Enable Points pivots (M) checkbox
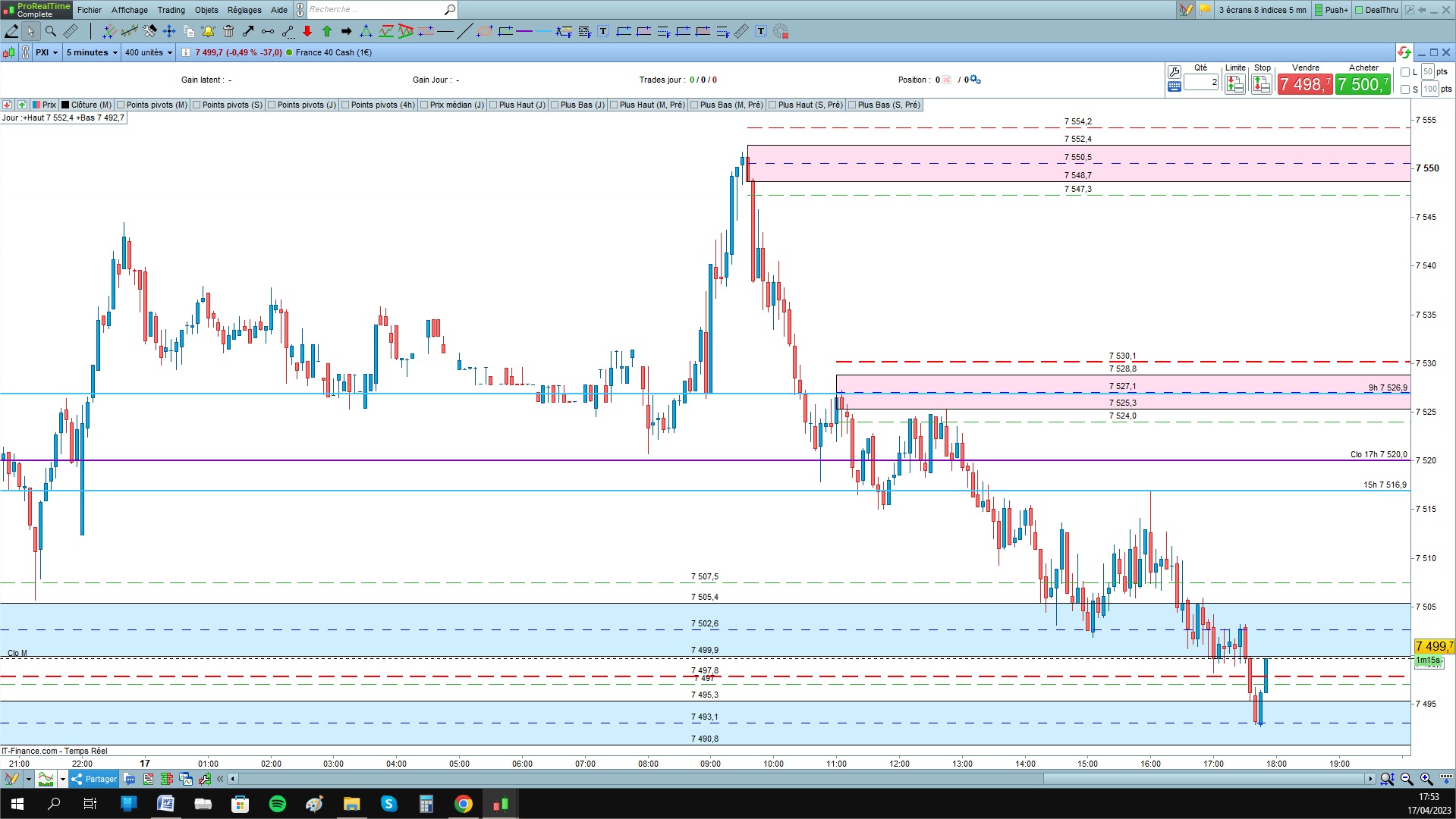This screenshot has width=1456, height=819. click(121, 105)
